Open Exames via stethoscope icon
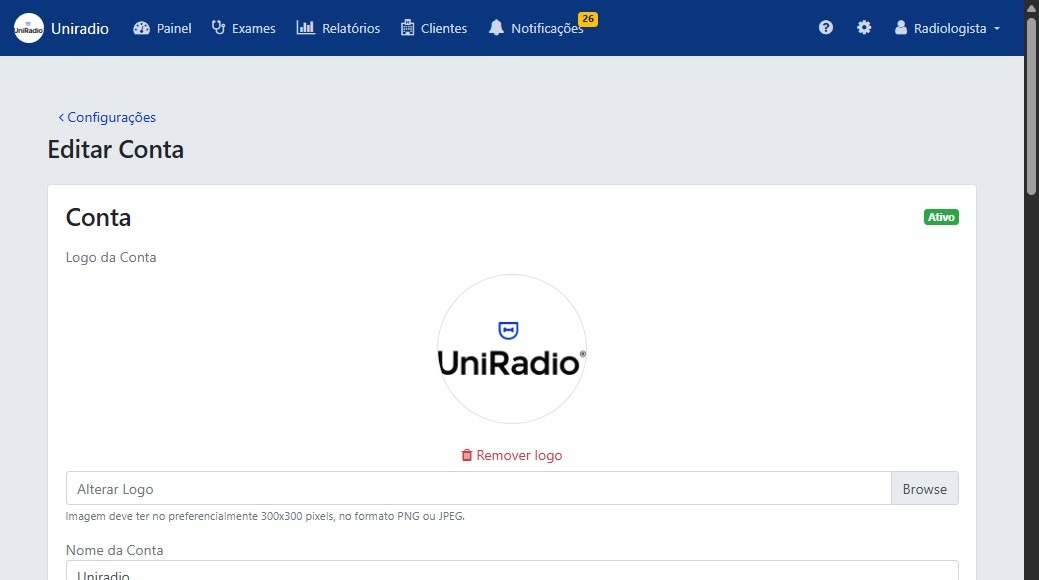The height and width of the screenshot is (580, 1039). pyautogui.click(x=219, y=28)
